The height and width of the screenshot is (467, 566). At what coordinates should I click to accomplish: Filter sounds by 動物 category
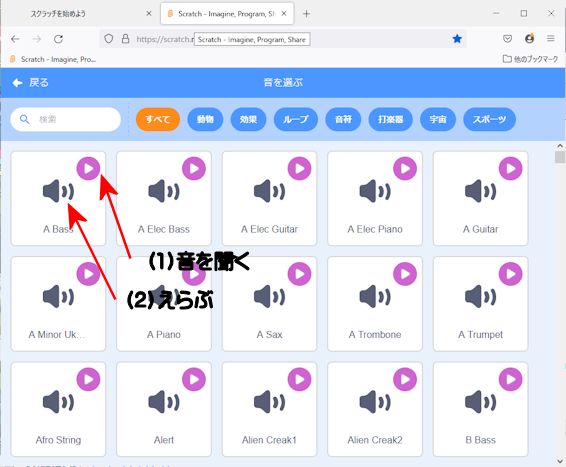(205, 119)
